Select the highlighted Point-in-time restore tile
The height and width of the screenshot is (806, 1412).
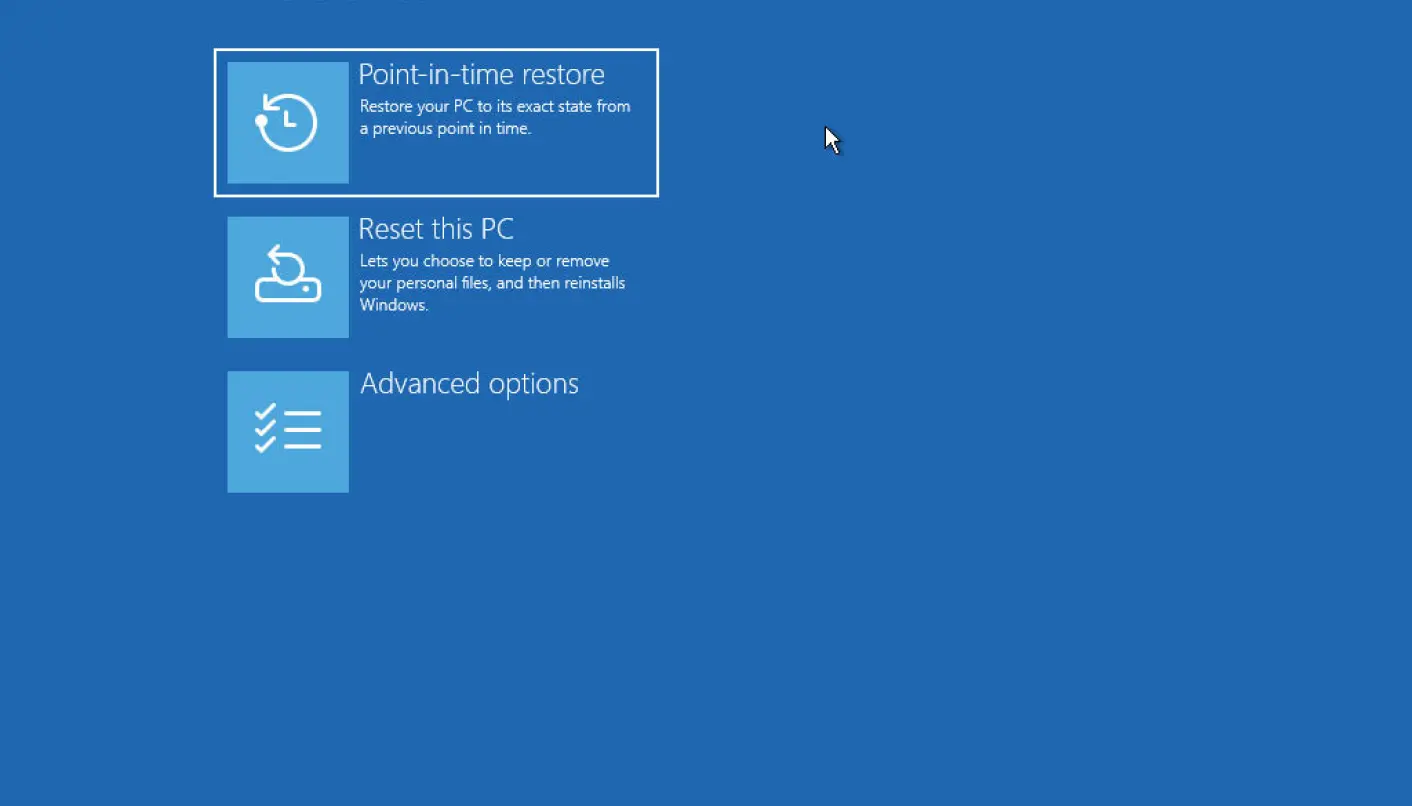click(x=436, y=123)
